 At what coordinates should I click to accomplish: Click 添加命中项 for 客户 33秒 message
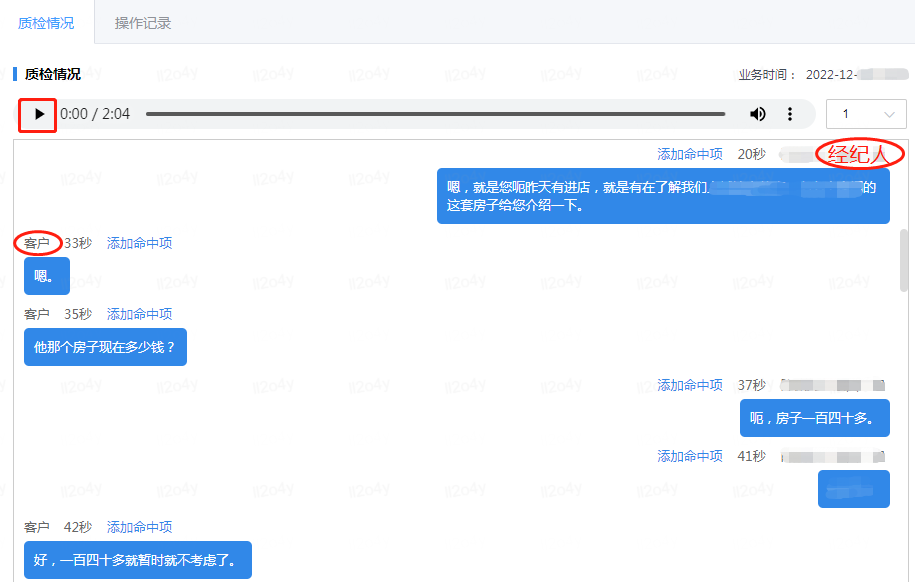coord(139,243)
